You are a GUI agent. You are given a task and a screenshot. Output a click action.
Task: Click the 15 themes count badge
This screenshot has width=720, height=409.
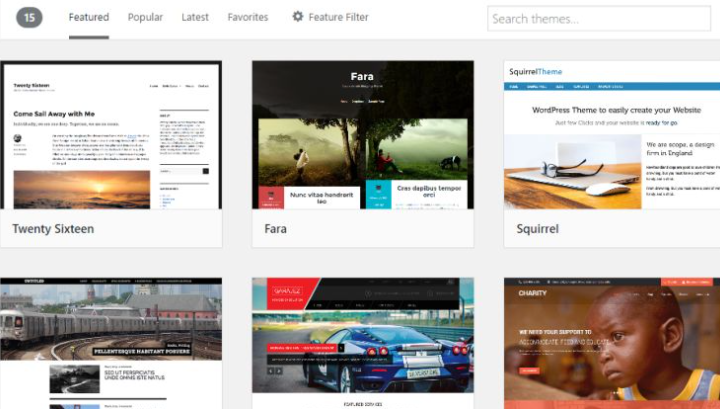(x=30, y=18)
